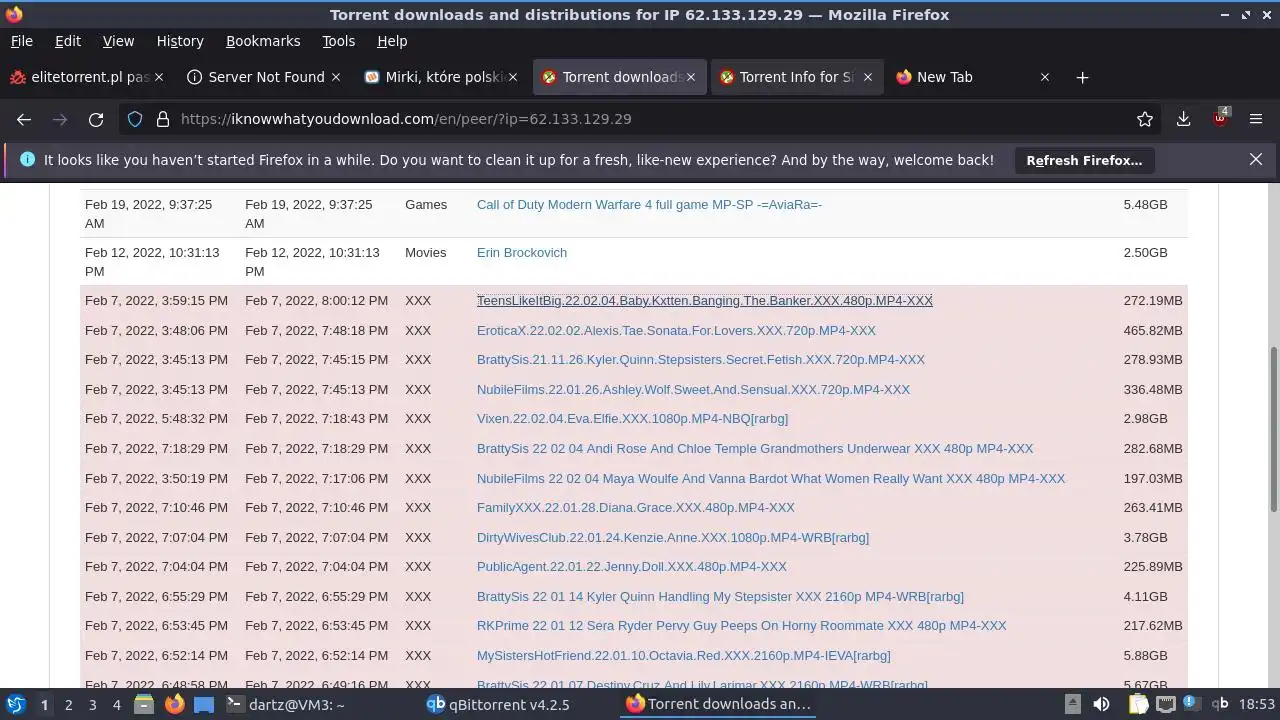Open the update notifier tray icon

[x=1190, y=704]
